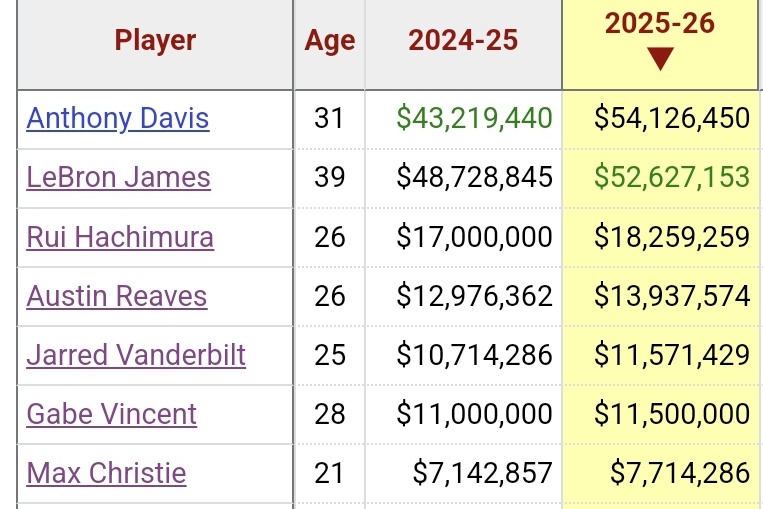Open Austin Reaves player link

[117, 296]
